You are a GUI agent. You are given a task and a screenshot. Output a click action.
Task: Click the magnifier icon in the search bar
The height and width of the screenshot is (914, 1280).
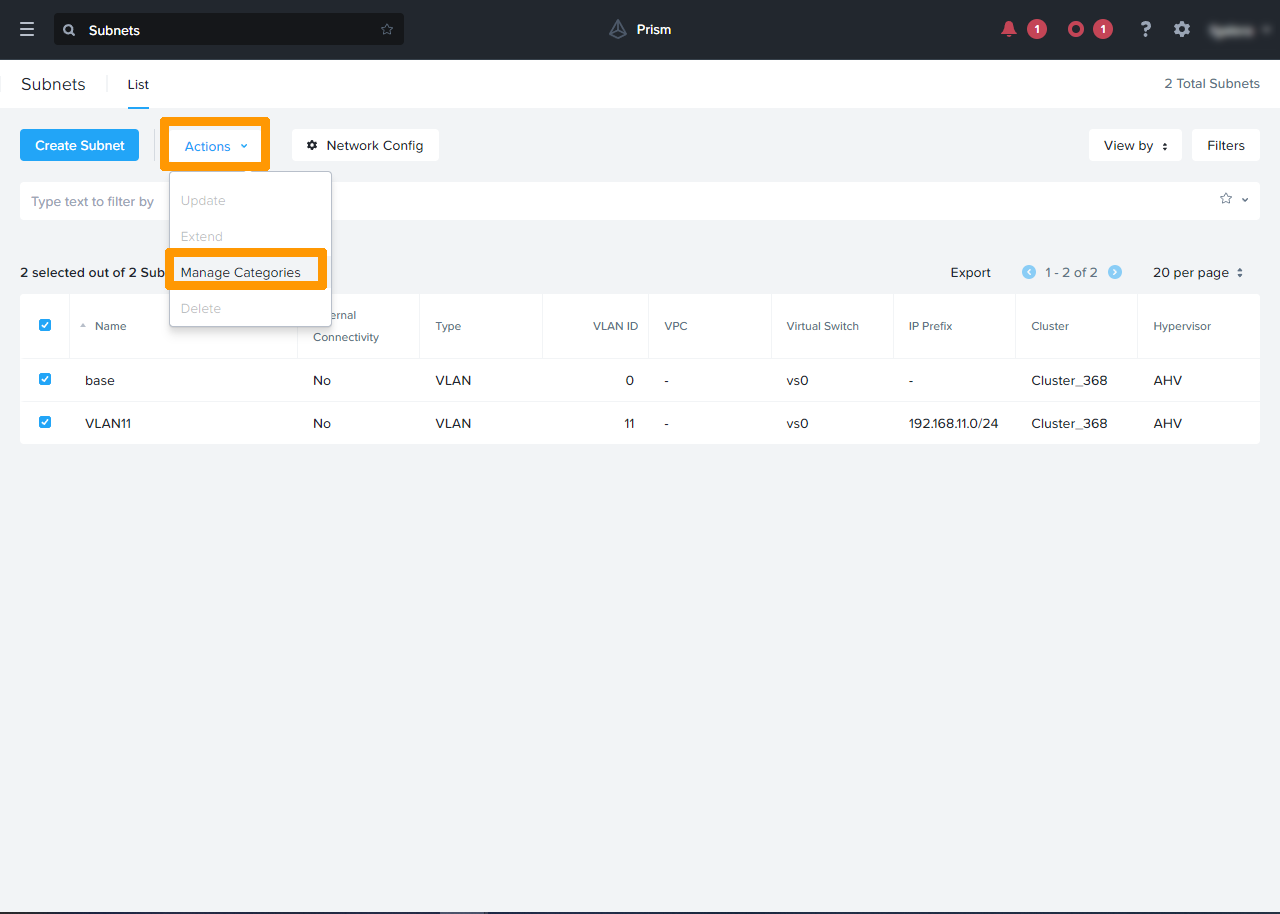68,30
